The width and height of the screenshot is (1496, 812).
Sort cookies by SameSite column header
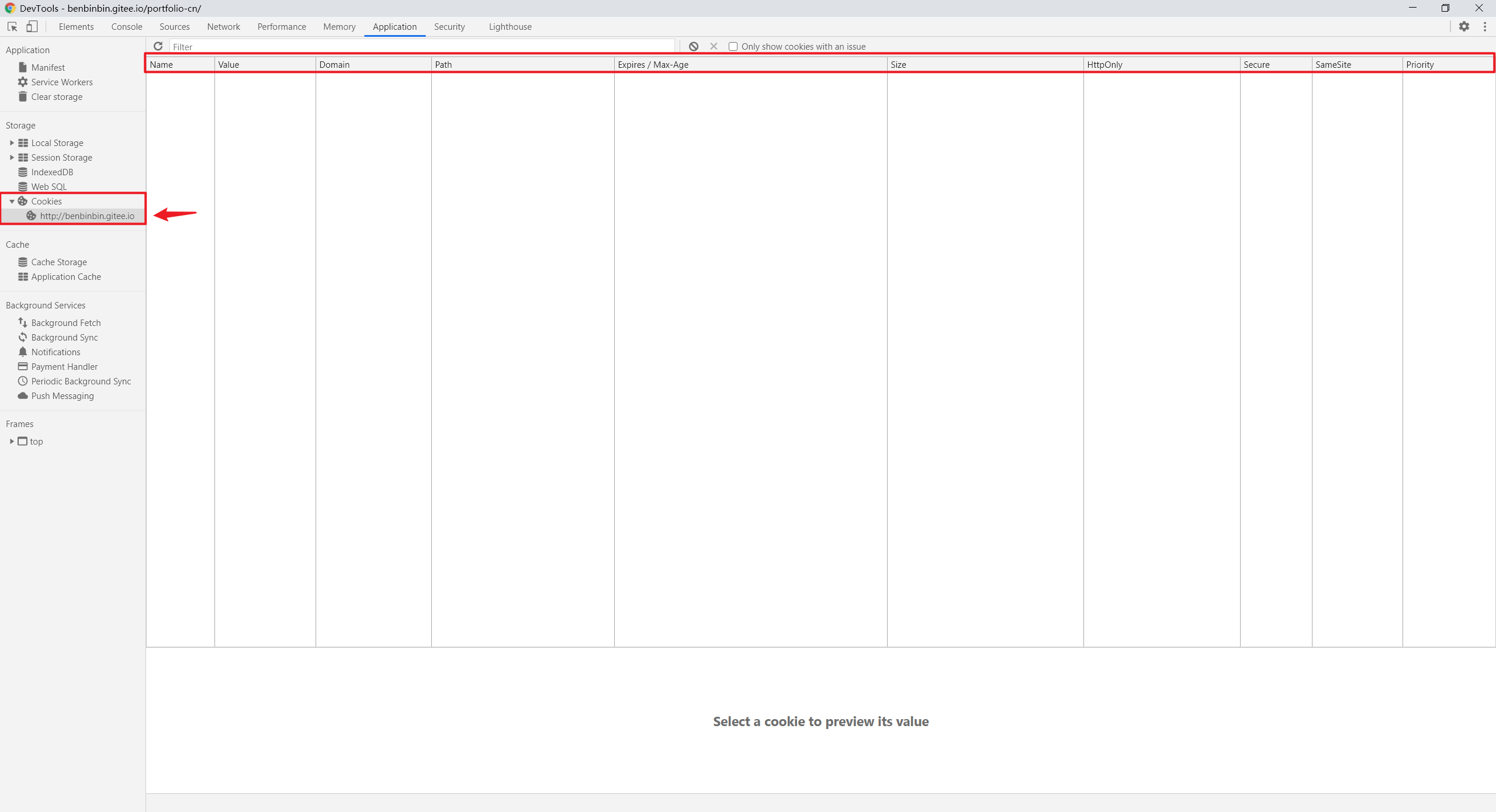point(1358,64)
